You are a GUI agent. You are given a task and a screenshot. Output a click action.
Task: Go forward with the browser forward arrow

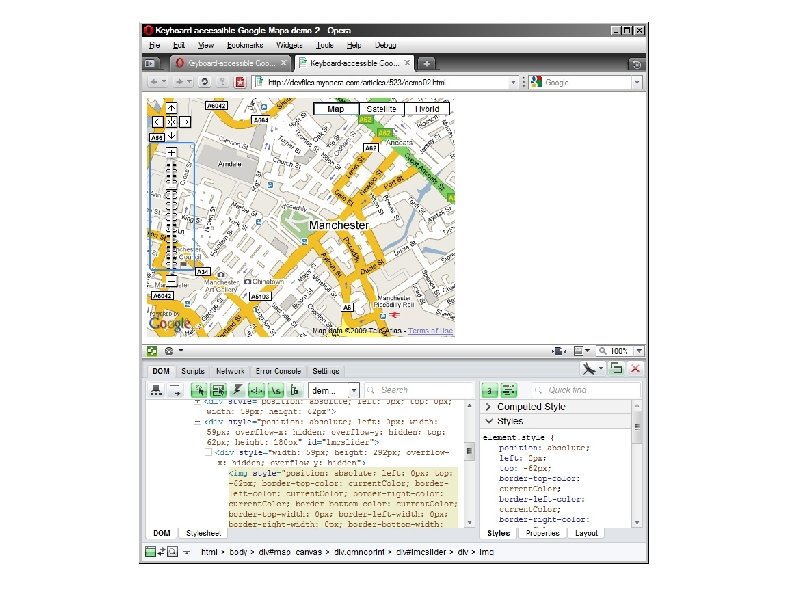click(x=179, y=82)
